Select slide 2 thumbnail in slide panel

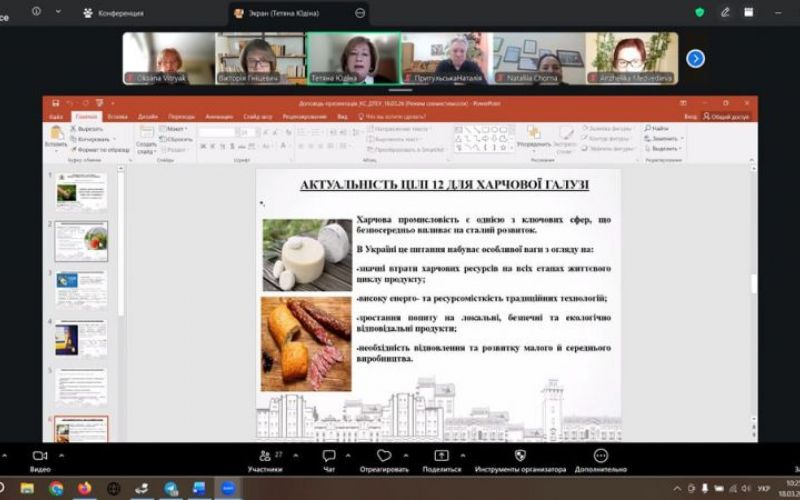click(81, 241)
